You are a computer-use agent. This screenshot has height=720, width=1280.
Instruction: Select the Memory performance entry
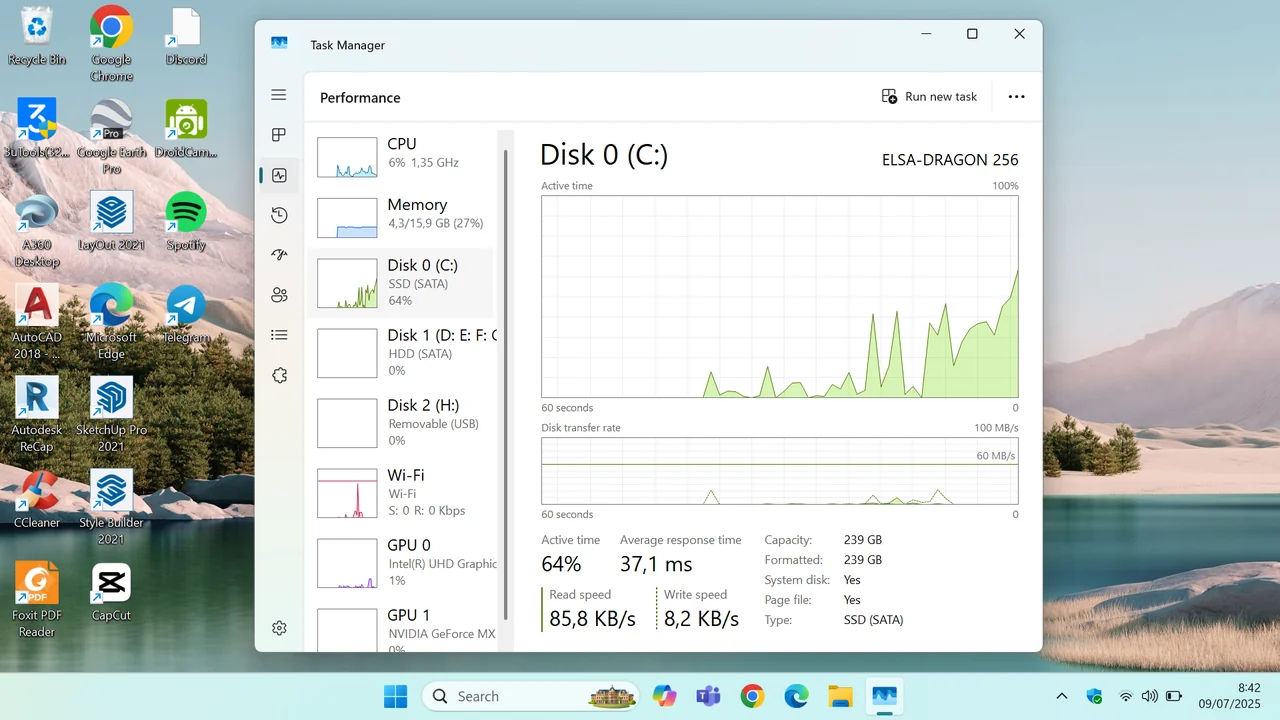(x=401, y=218)
